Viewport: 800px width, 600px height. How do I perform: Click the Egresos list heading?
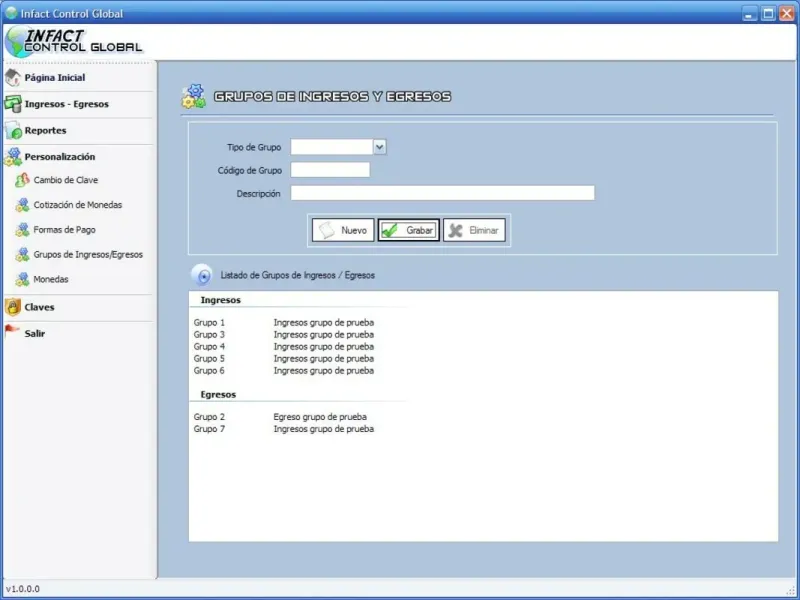pyautogui.click(x=218, y=394)
